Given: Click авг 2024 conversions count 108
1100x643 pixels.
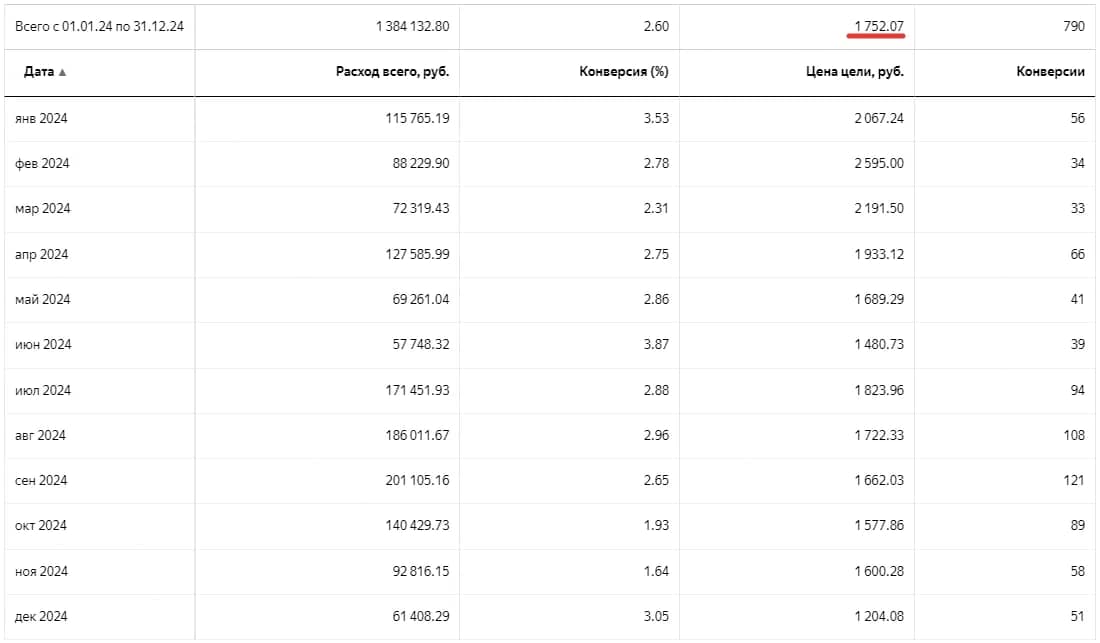Looking at the screenshot, I should tap(1074, 435).
